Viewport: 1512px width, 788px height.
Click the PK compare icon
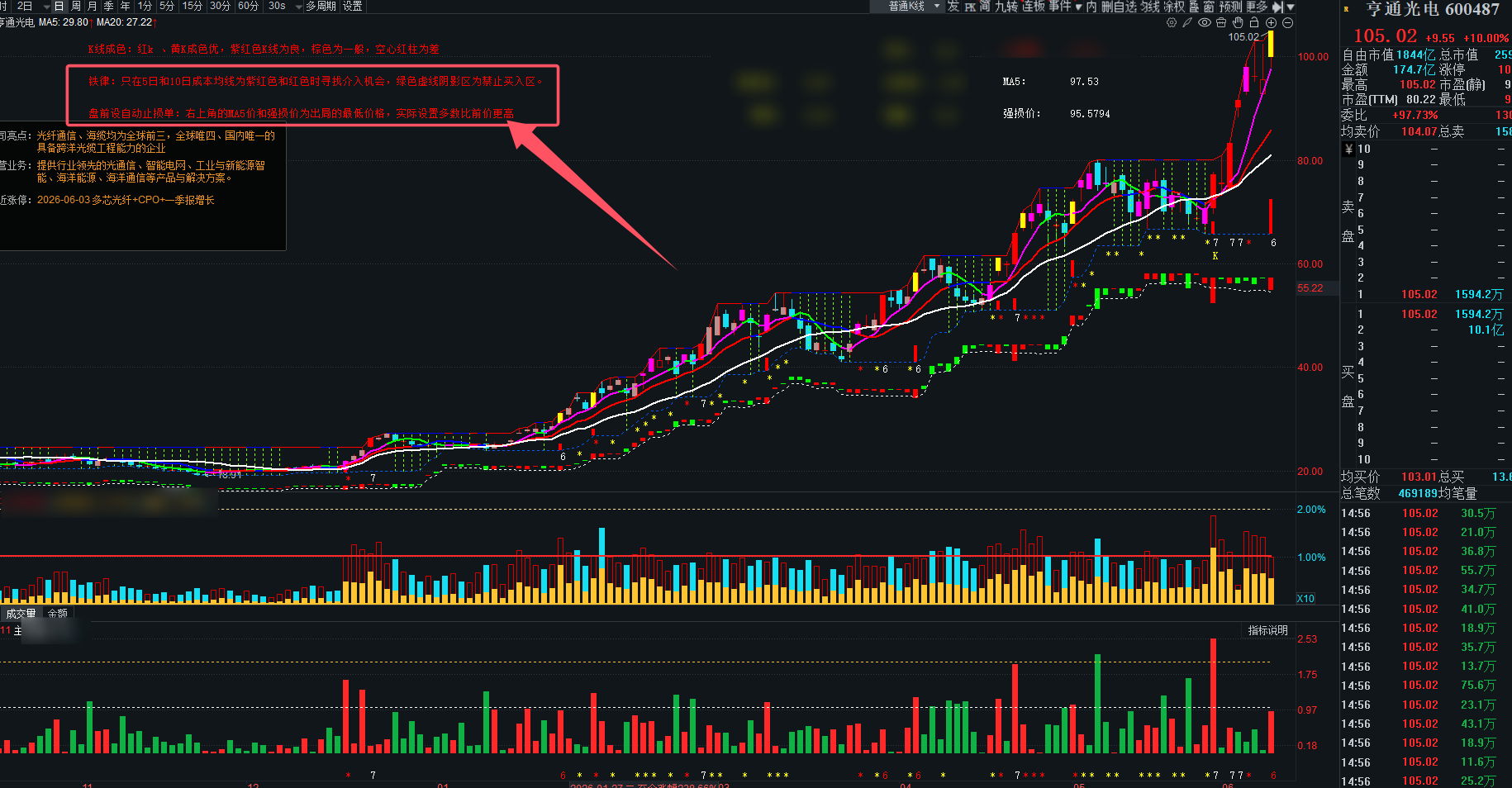pos(970,7)
